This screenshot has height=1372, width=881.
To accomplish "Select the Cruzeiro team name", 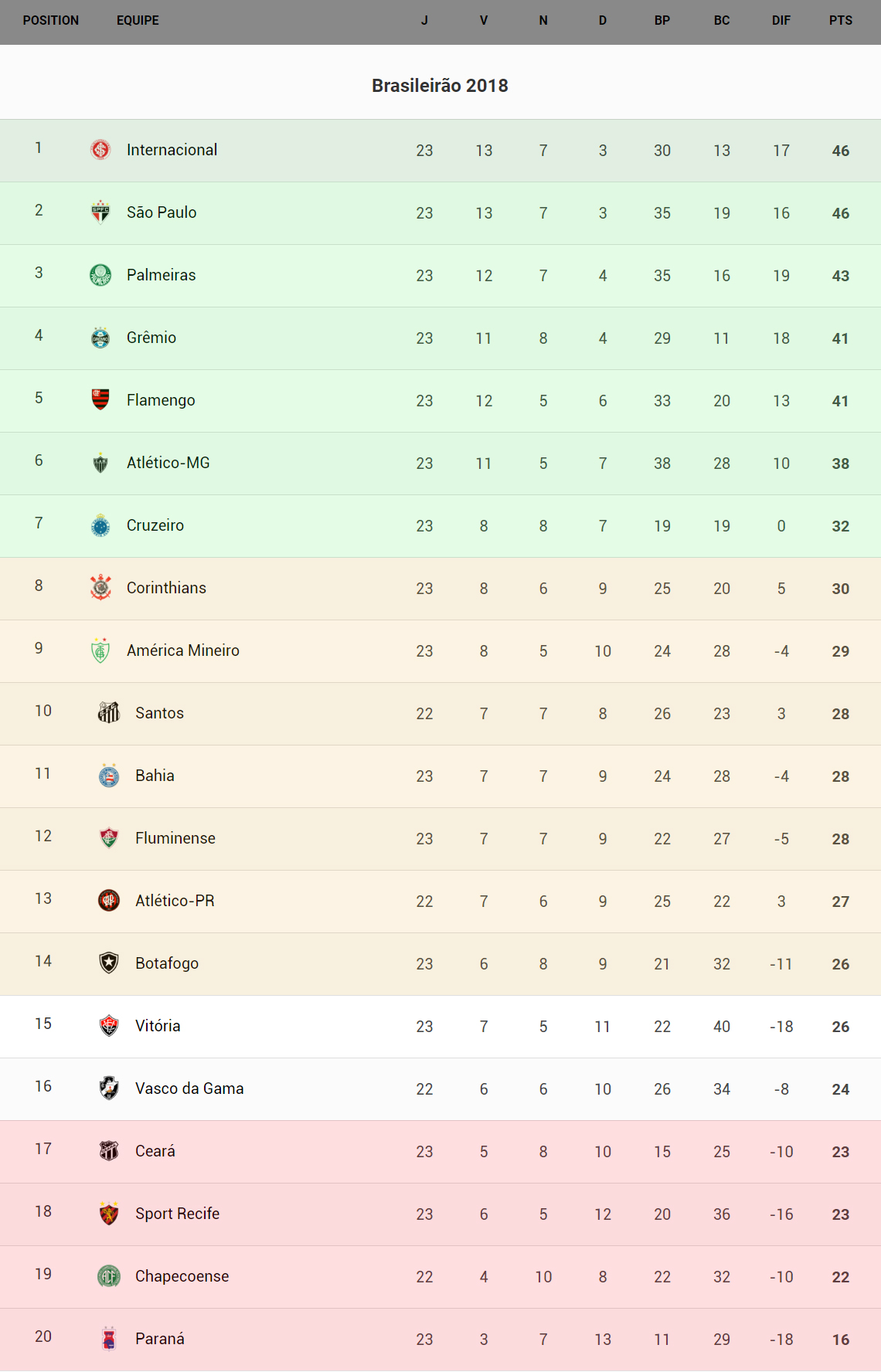I will pos(155,525).
